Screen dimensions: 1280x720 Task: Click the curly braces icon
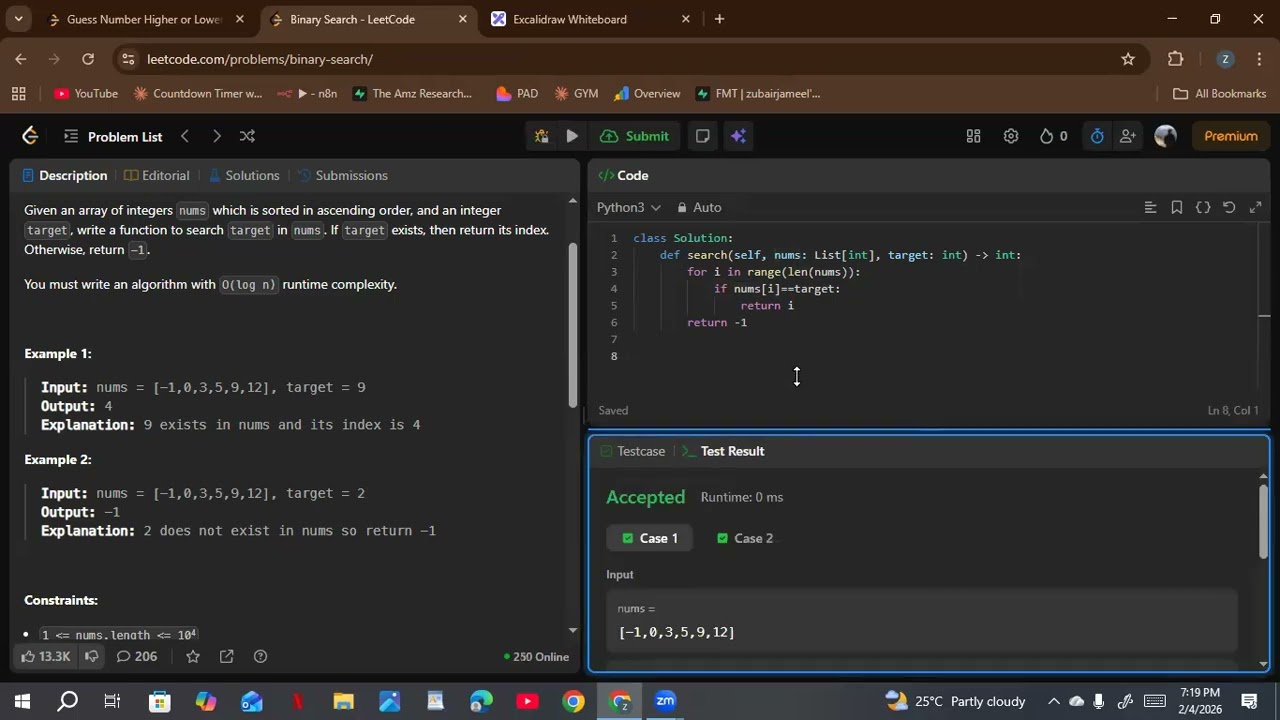tap(1203, 207)
